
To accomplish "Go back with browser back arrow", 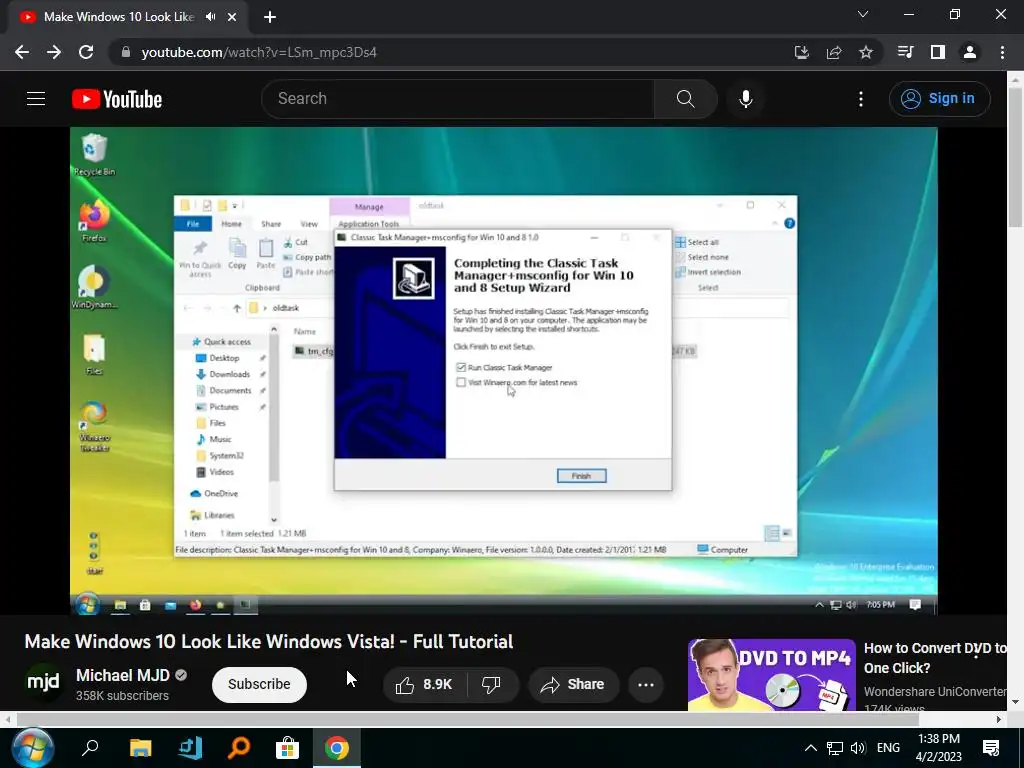I will 22,52.
